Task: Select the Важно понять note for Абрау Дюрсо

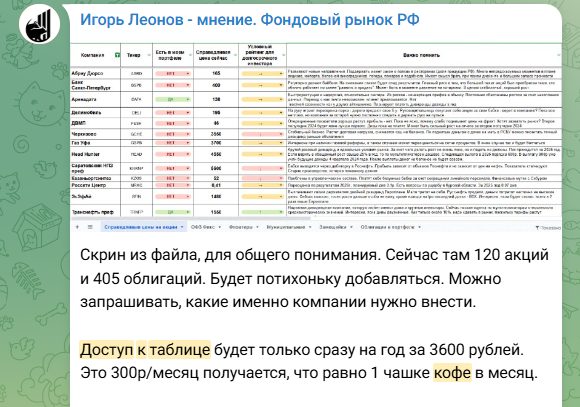Action: [x=424, y=73]
